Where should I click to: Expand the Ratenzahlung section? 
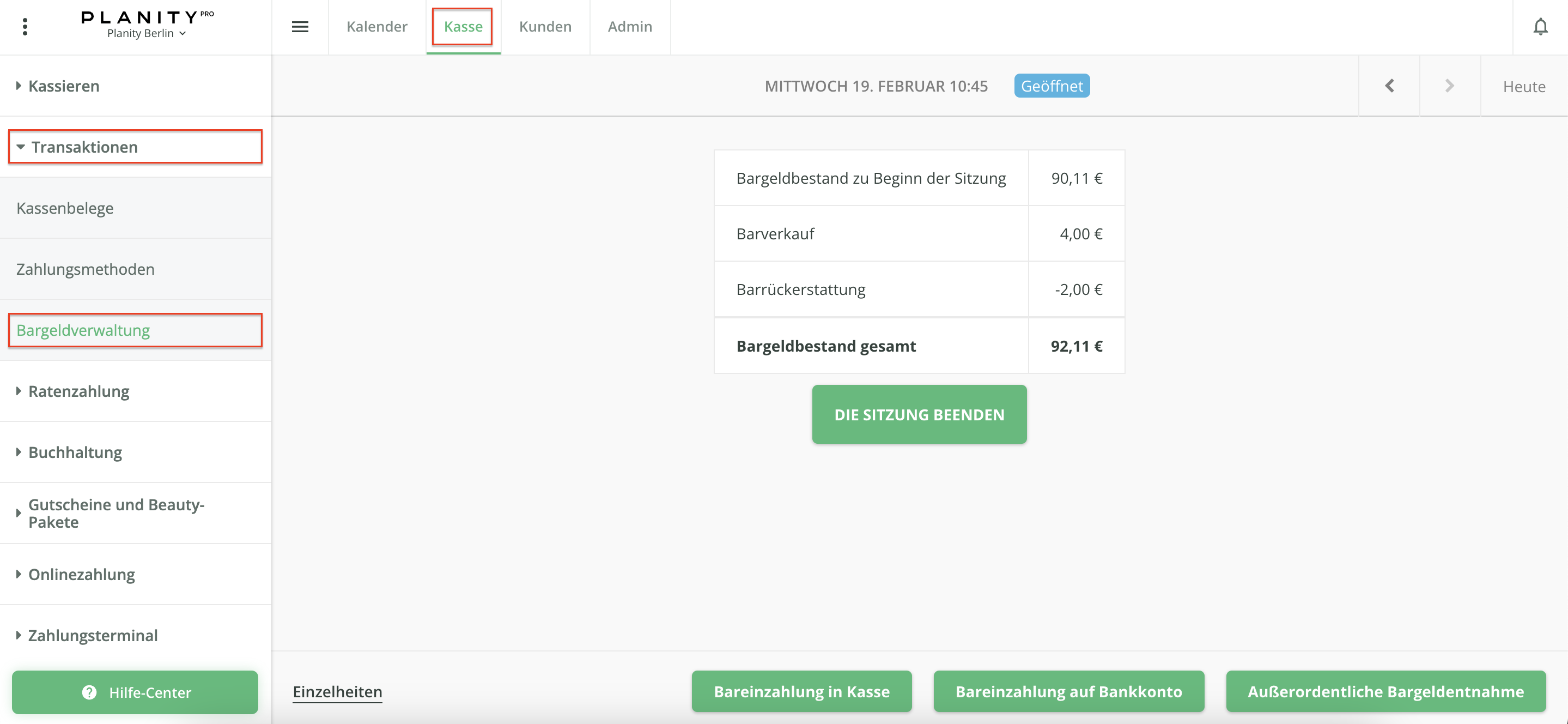(78, 391)
